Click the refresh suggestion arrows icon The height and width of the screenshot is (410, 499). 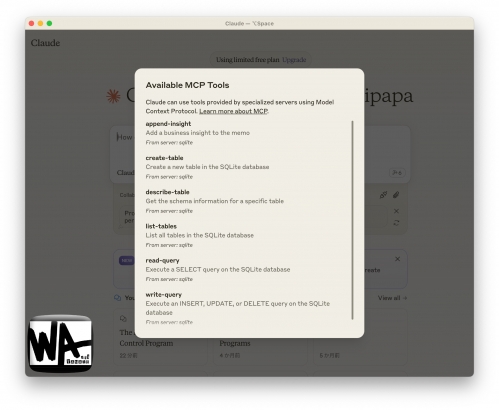(x=396, y=223)
